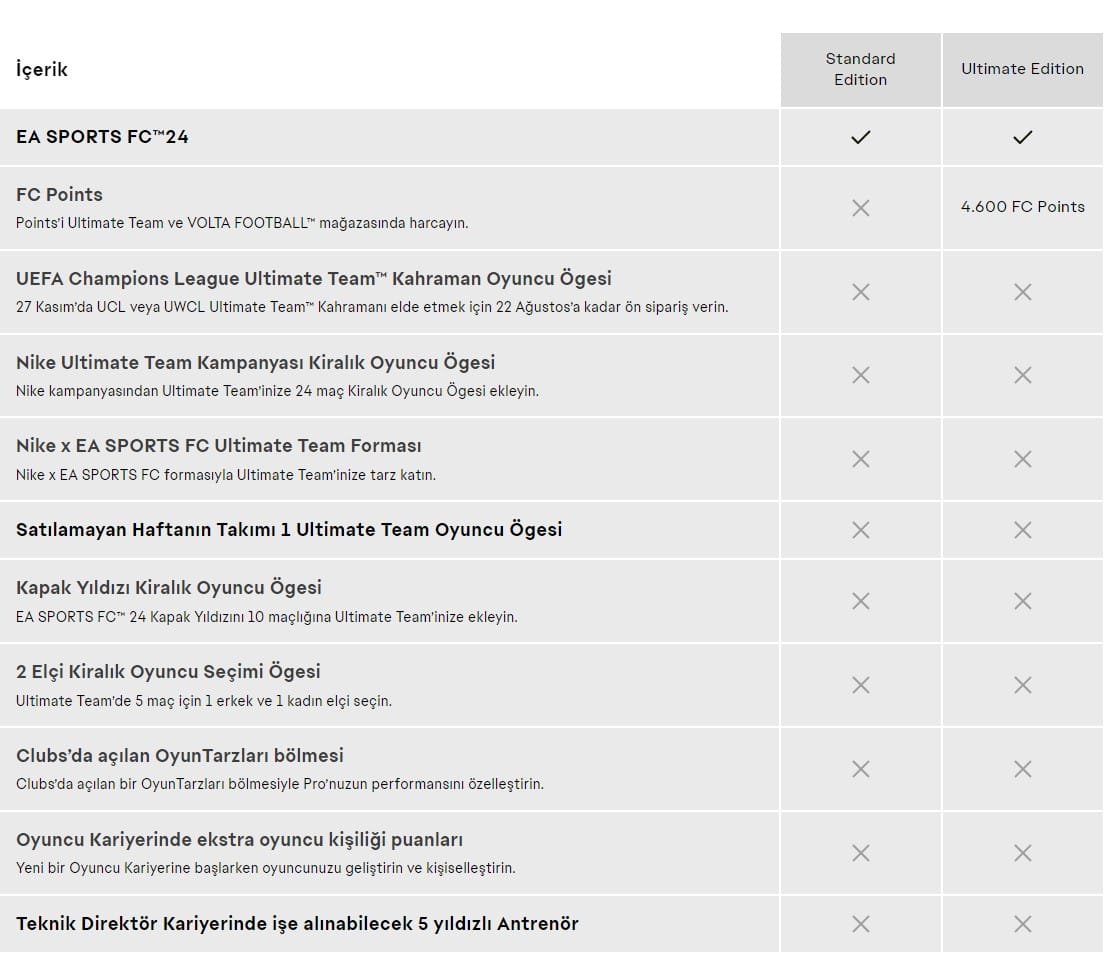This screenshot has width=1110, height=972.
Task: Click Teknik Direktör Kariyerinde 5 yıldızlı Antrenör title
Action: 297,924
